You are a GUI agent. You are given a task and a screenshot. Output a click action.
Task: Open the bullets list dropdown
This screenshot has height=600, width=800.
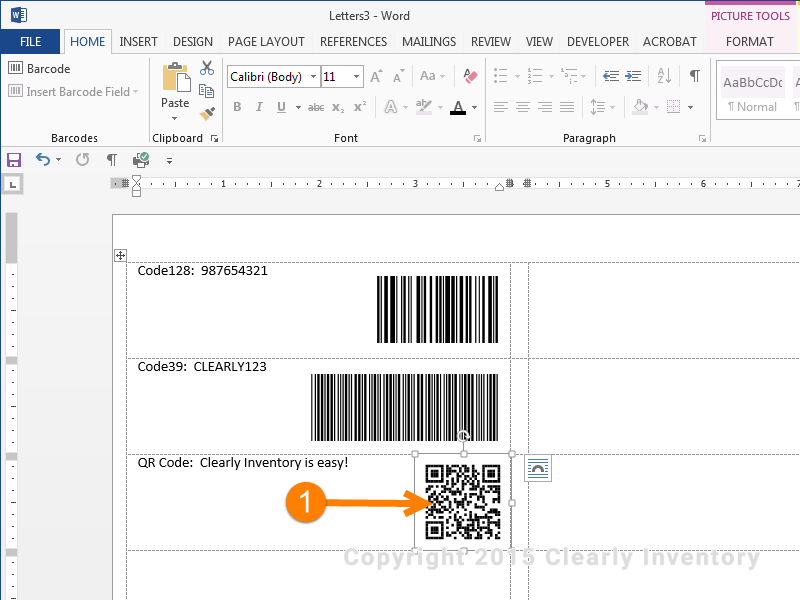[x=517, y=77]
